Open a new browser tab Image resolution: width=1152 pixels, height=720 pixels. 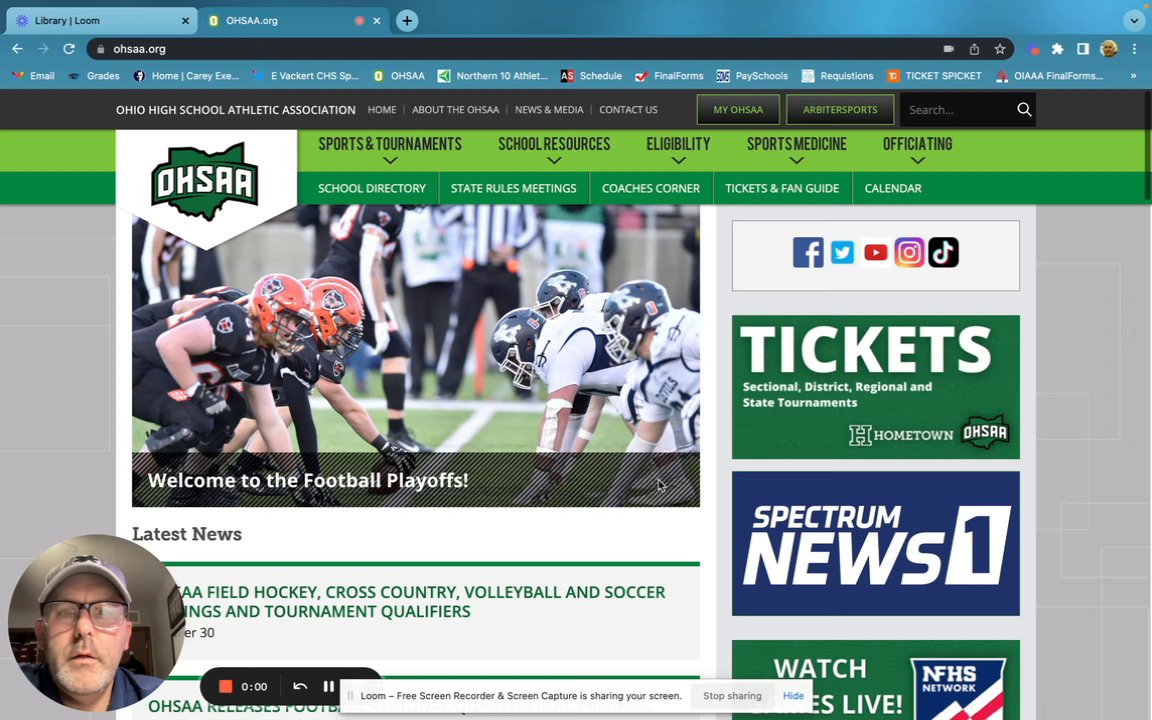[407, 21]
